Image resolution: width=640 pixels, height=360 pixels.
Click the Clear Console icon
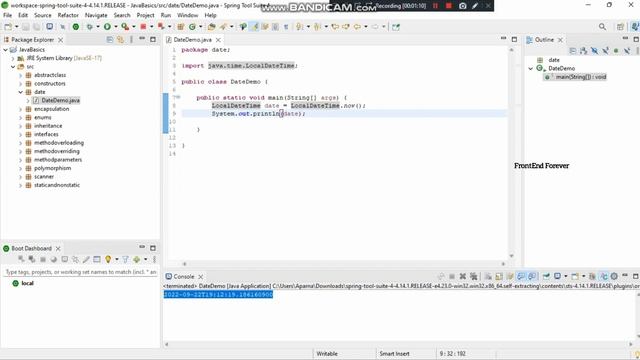488,276
